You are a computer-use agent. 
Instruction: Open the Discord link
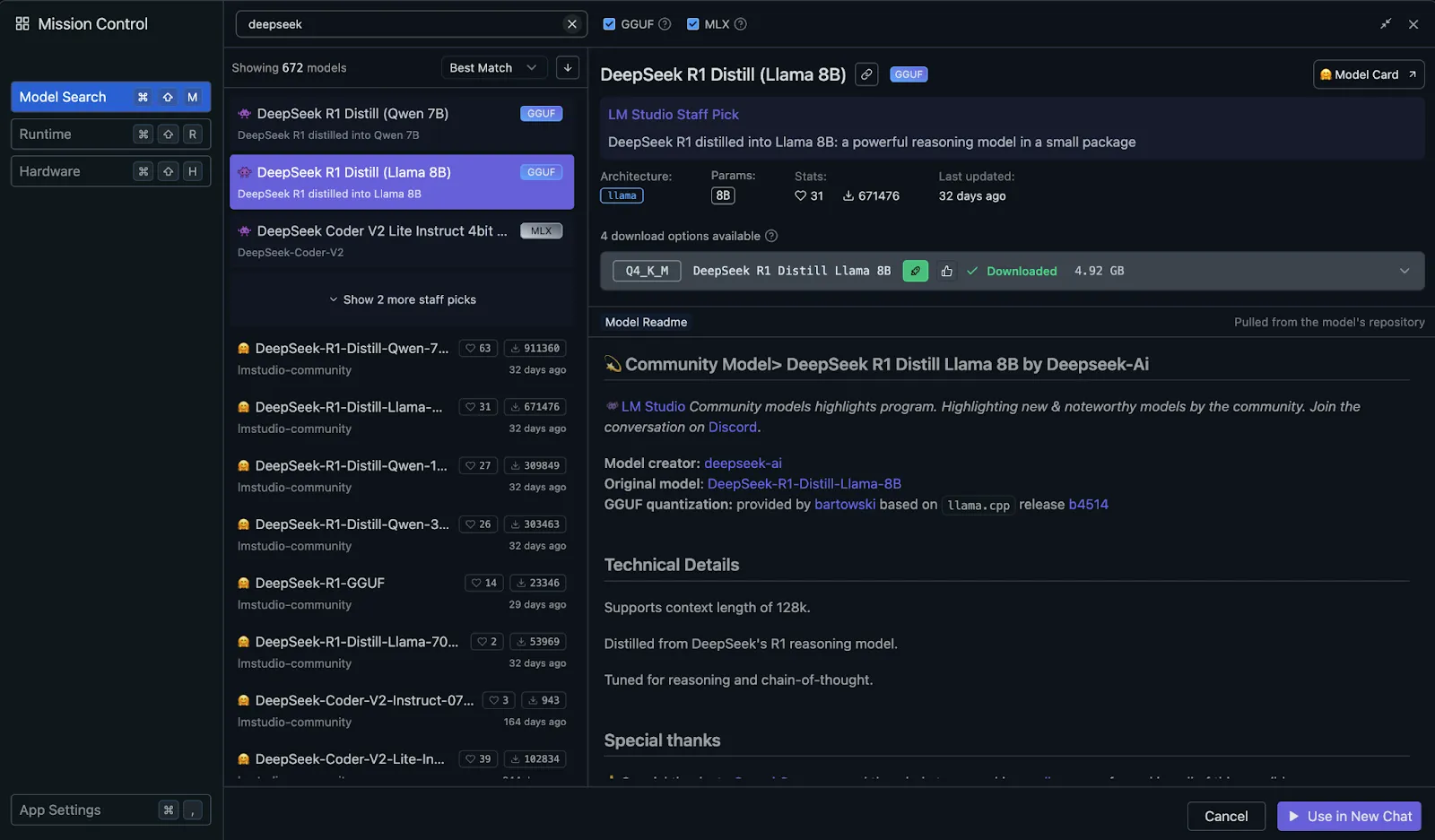(x=733, y=428)
